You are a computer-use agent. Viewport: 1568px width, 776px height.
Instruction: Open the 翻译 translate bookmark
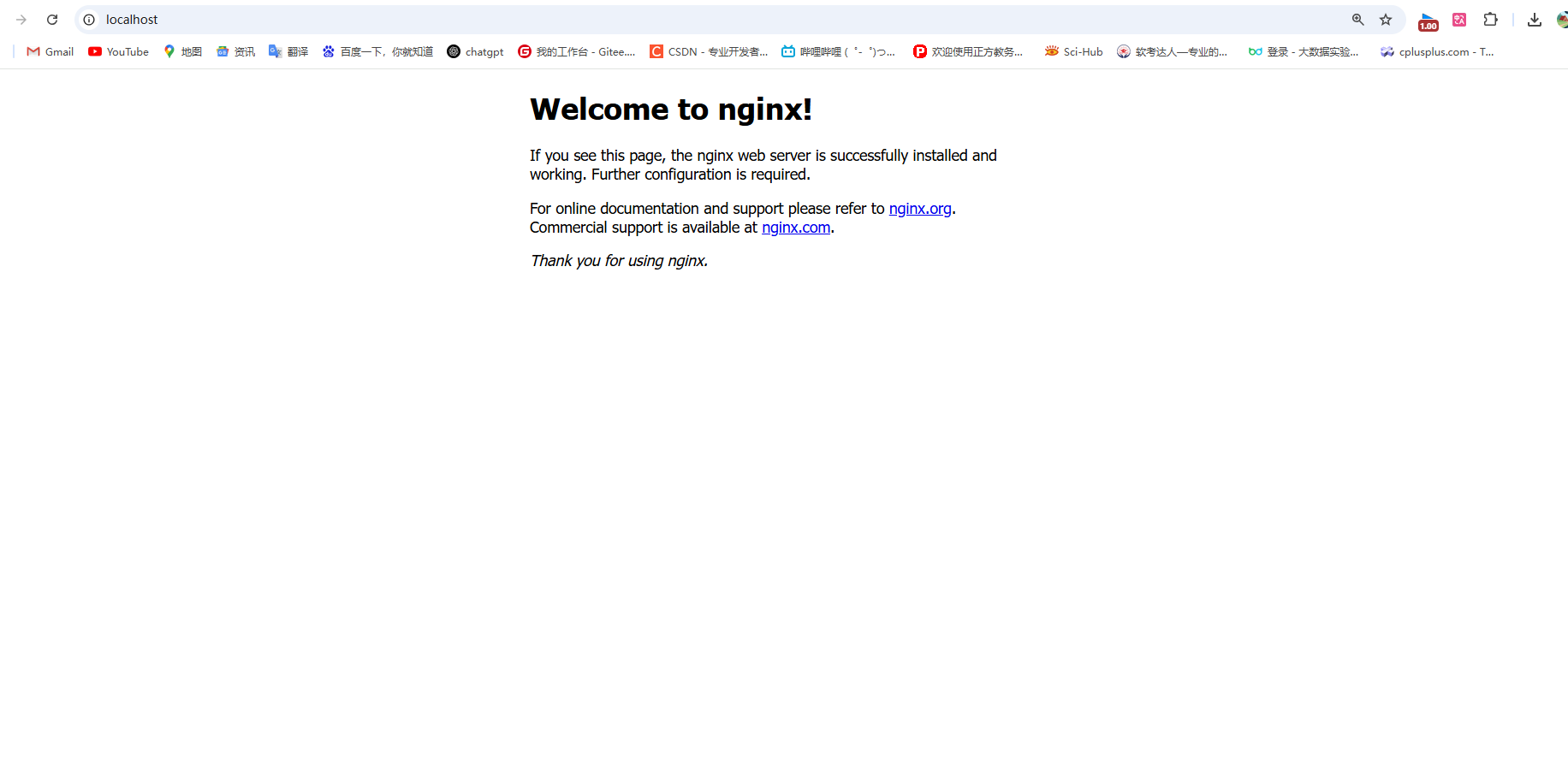(x=288, y=51)
